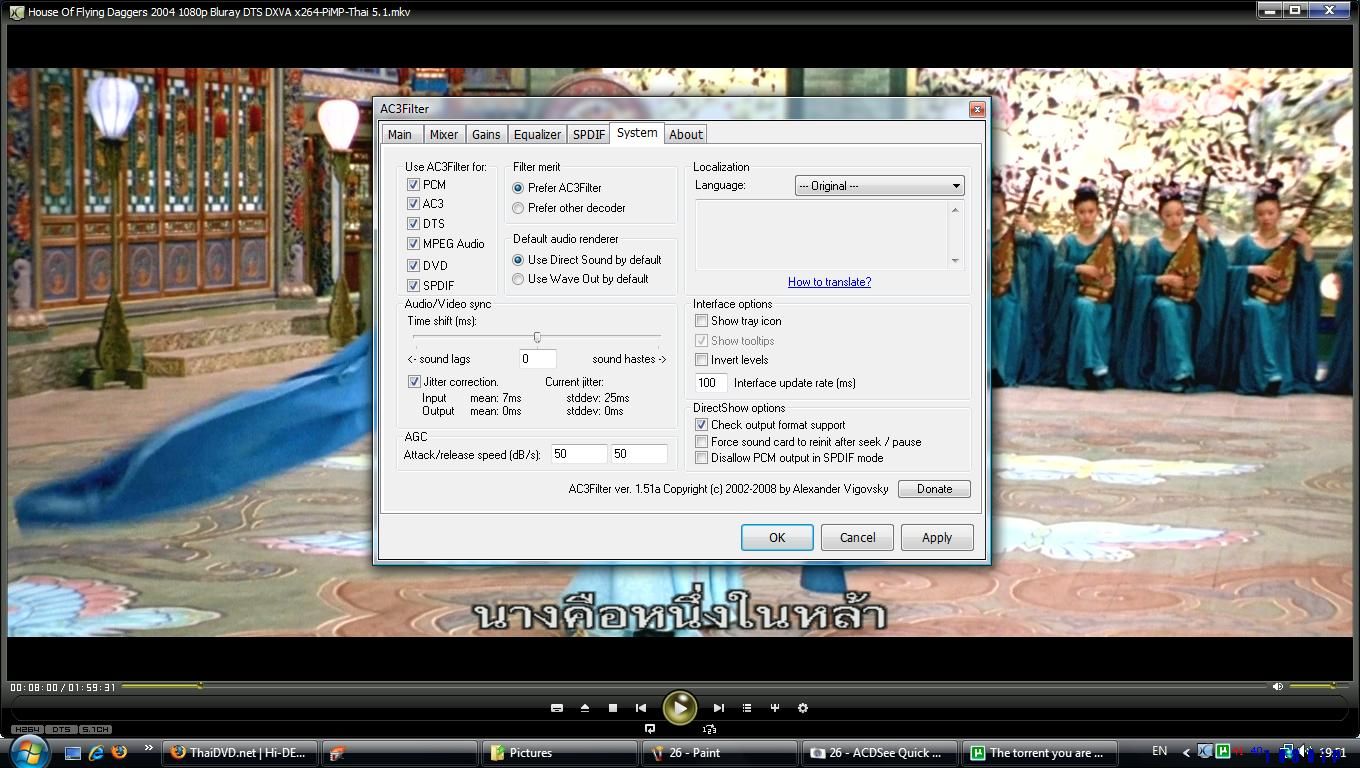Click the Windows Start orb
Image resolution: width=1360 pixels, height=768 pixels.
28,752
